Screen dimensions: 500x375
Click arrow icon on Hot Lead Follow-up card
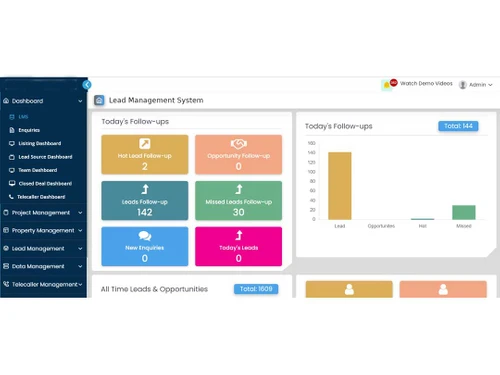pos(145,143)
